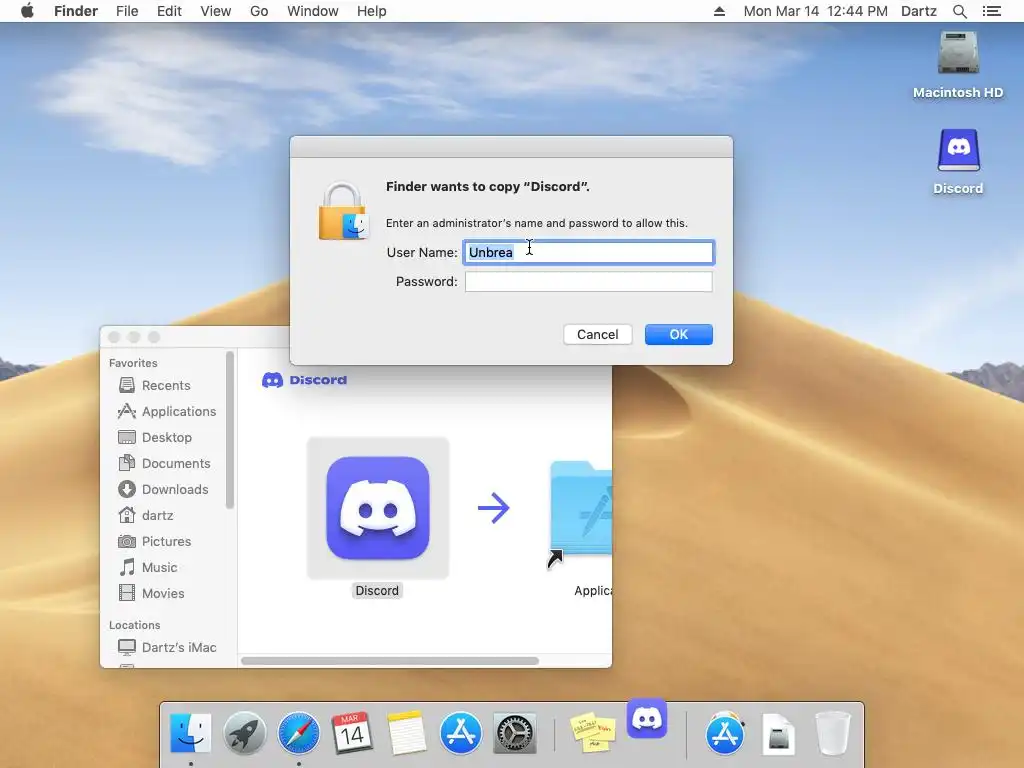Open System Preferences from the Dock
Viewport: 1024px width, 768px height.
[x=515, y=733]
